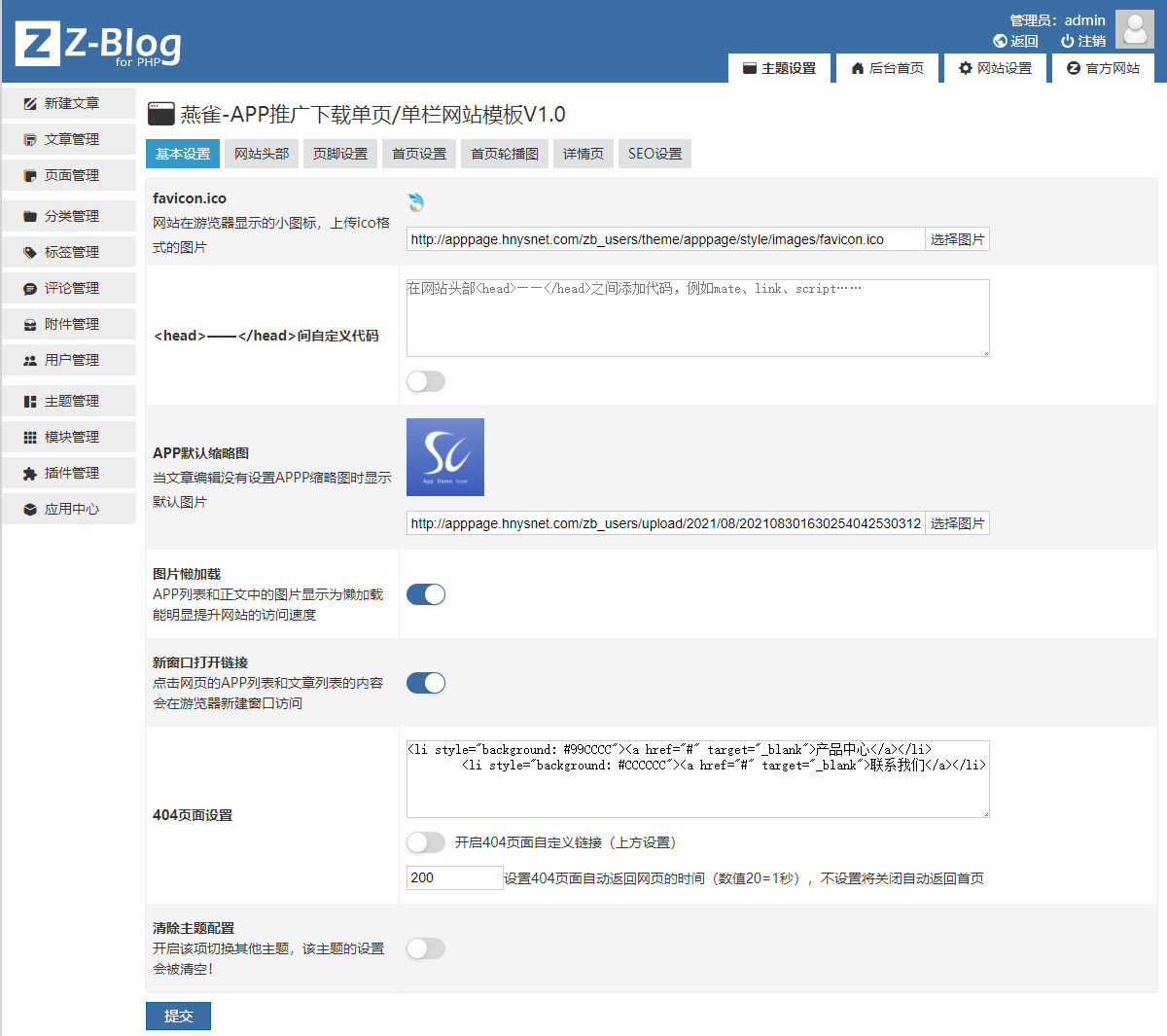Click the Z-Blog logo

[x=97, y=44]
